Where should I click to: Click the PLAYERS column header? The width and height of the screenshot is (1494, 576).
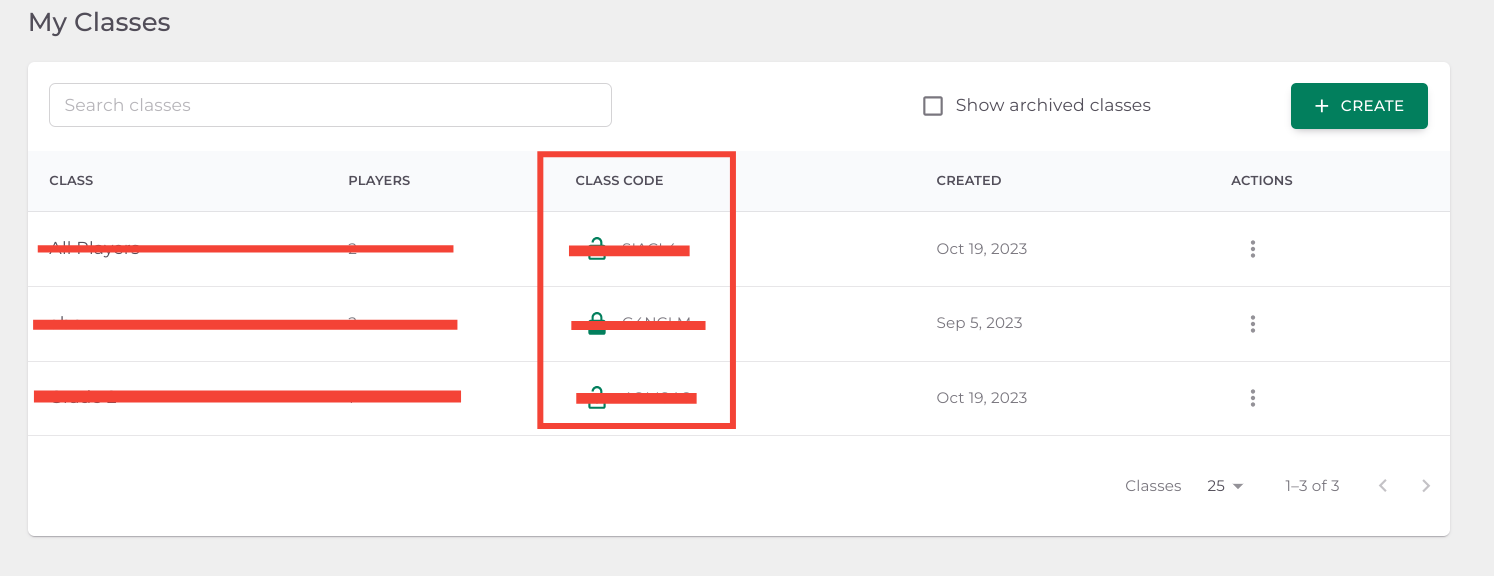(379, 180)
